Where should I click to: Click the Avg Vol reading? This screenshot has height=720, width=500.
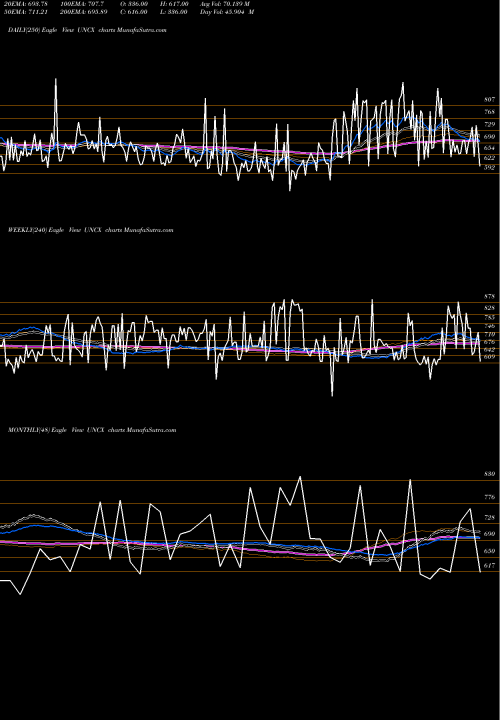pyautogui.click(x=225, y=4)
